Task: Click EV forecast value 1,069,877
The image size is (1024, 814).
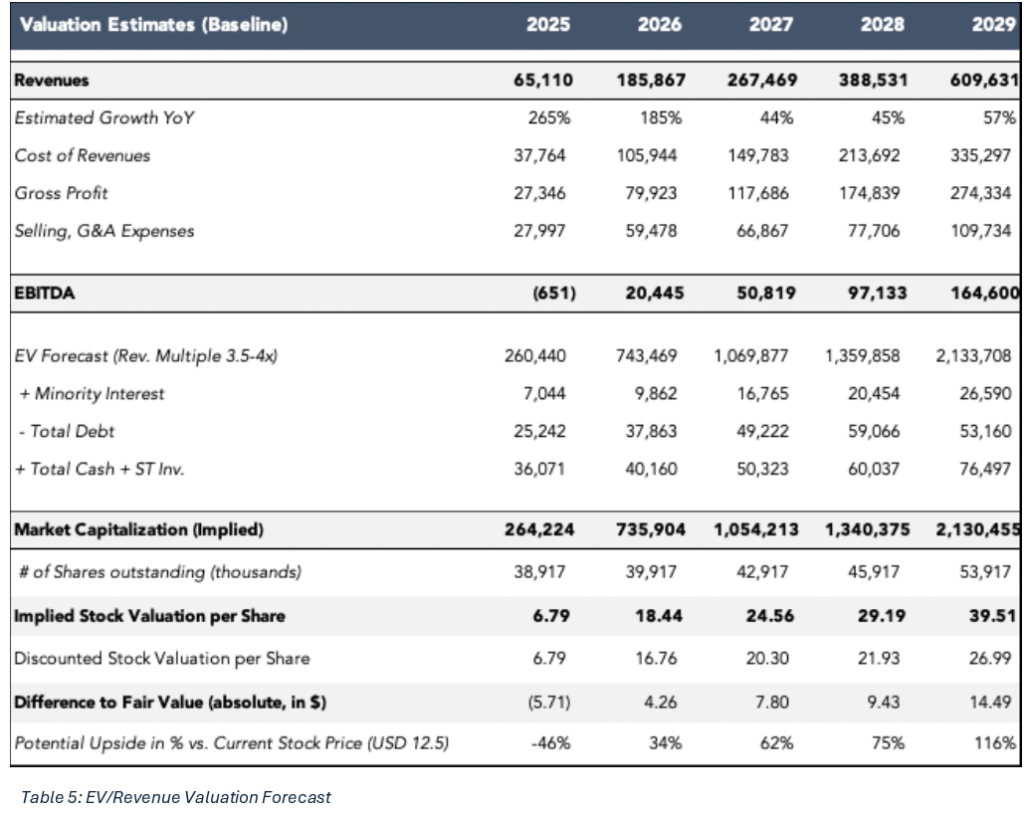Action: pos(751,356)
